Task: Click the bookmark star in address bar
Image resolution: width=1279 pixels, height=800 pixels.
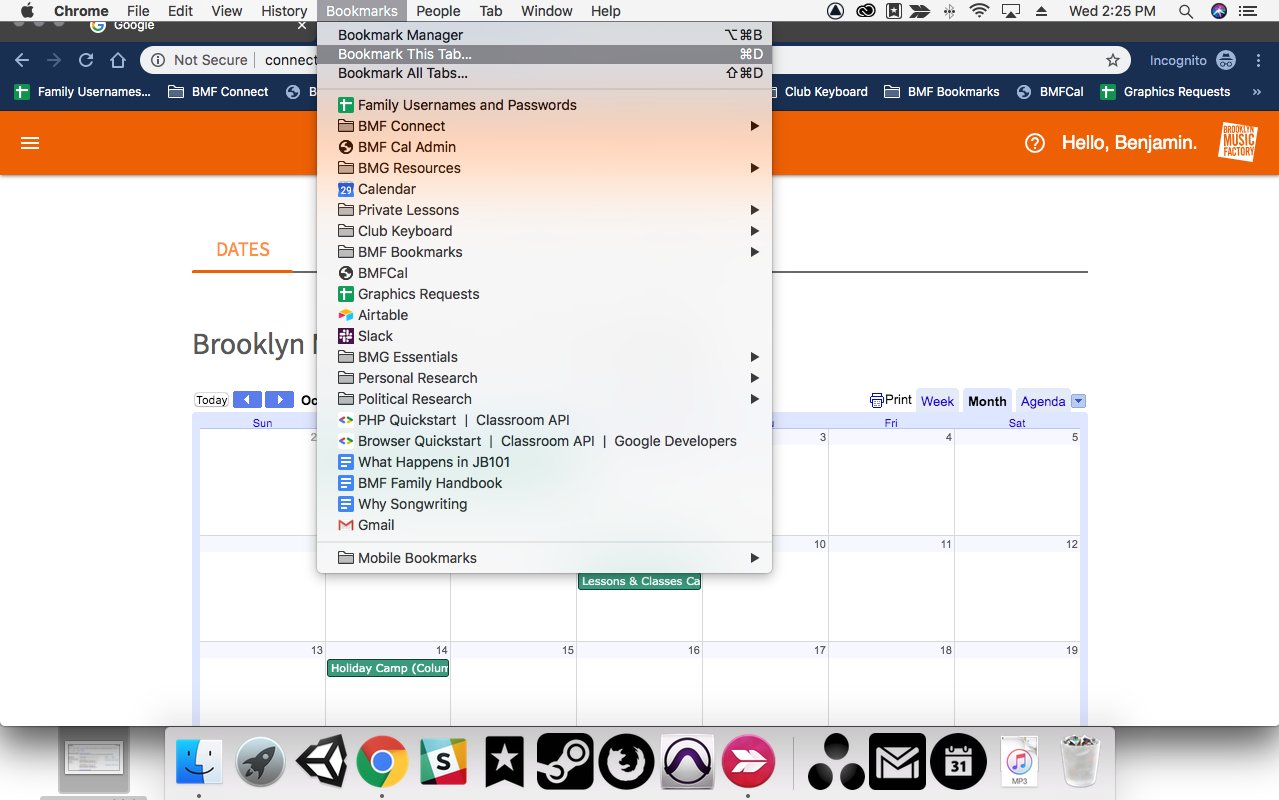Action: [1113, 60]
